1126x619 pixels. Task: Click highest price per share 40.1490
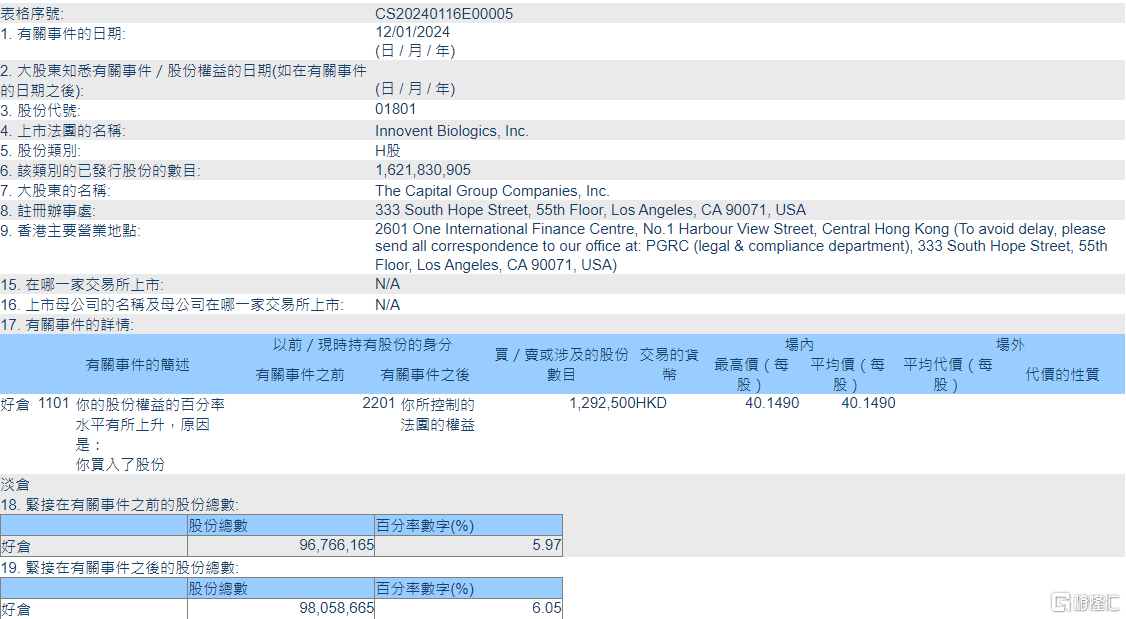(x=772, y=404)
